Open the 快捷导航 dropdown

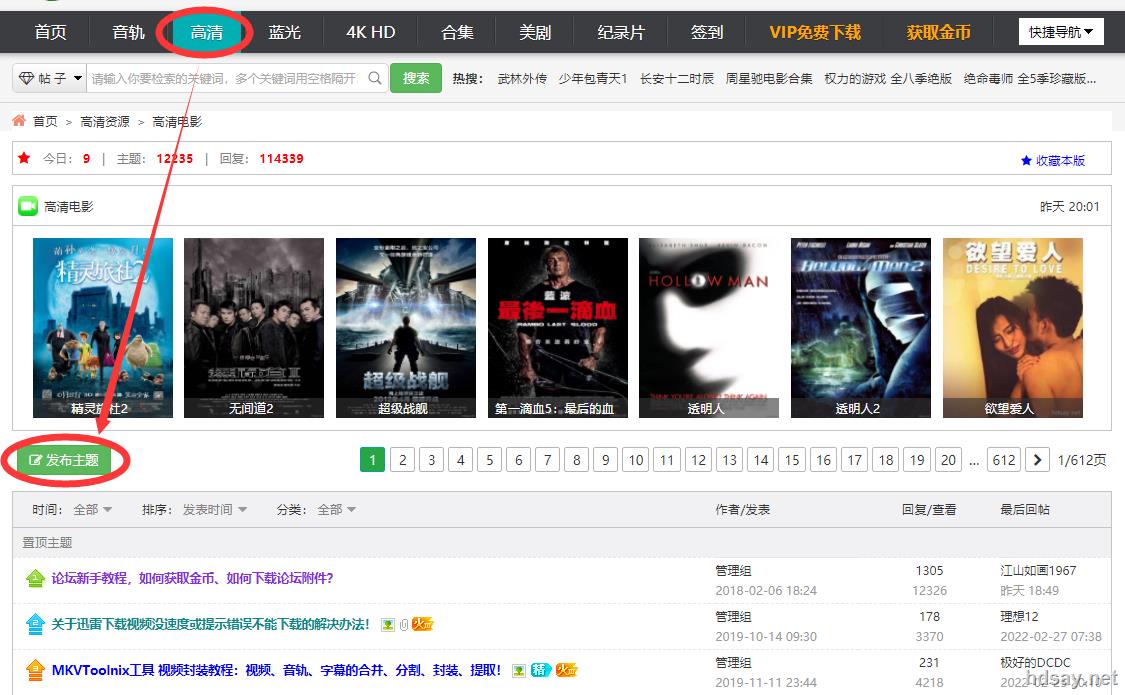point(1061,32)
